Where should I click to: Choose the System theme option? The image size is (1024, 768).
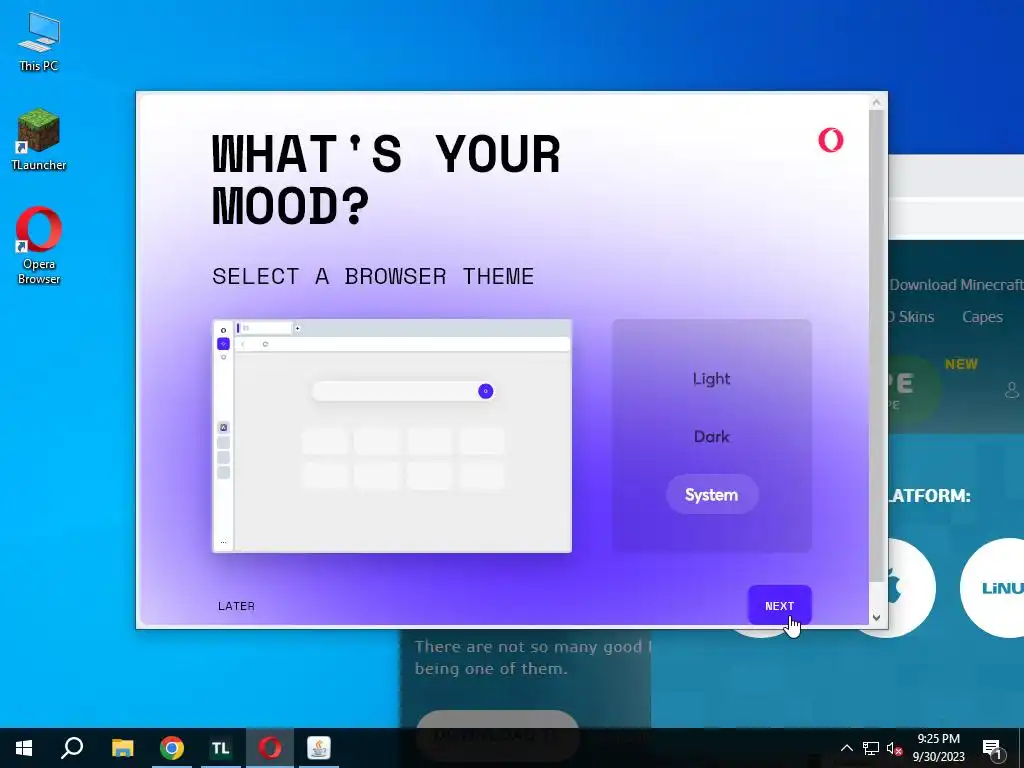pos(712,494)
